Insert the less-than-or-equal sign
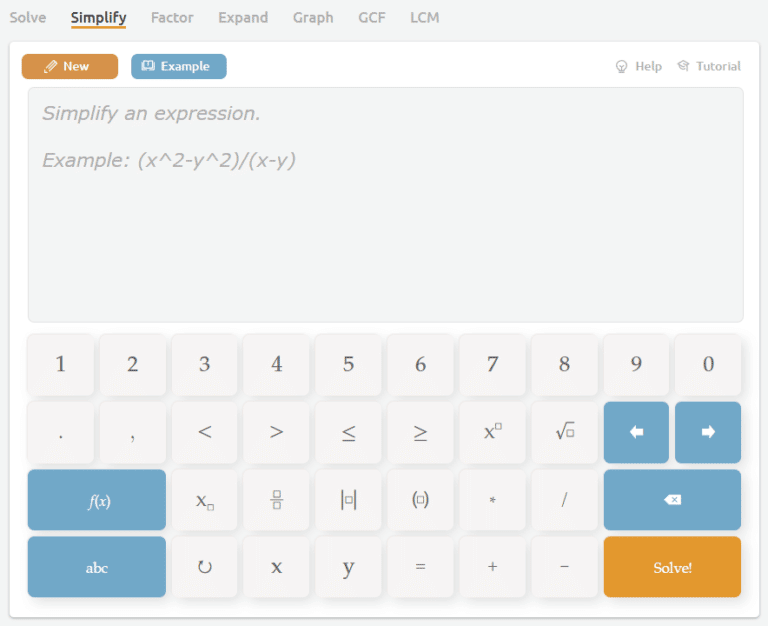 click(348, 433)
